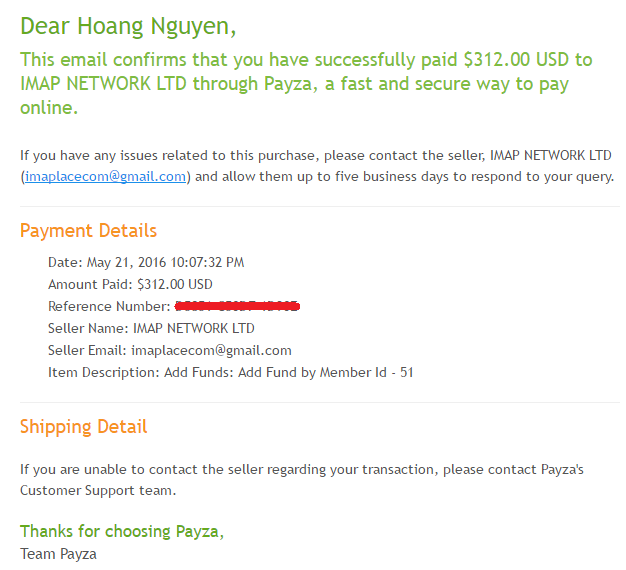Select the "Item Description: Add Funds" line
The image size is (626, 570).
click(x=231, y=372)
